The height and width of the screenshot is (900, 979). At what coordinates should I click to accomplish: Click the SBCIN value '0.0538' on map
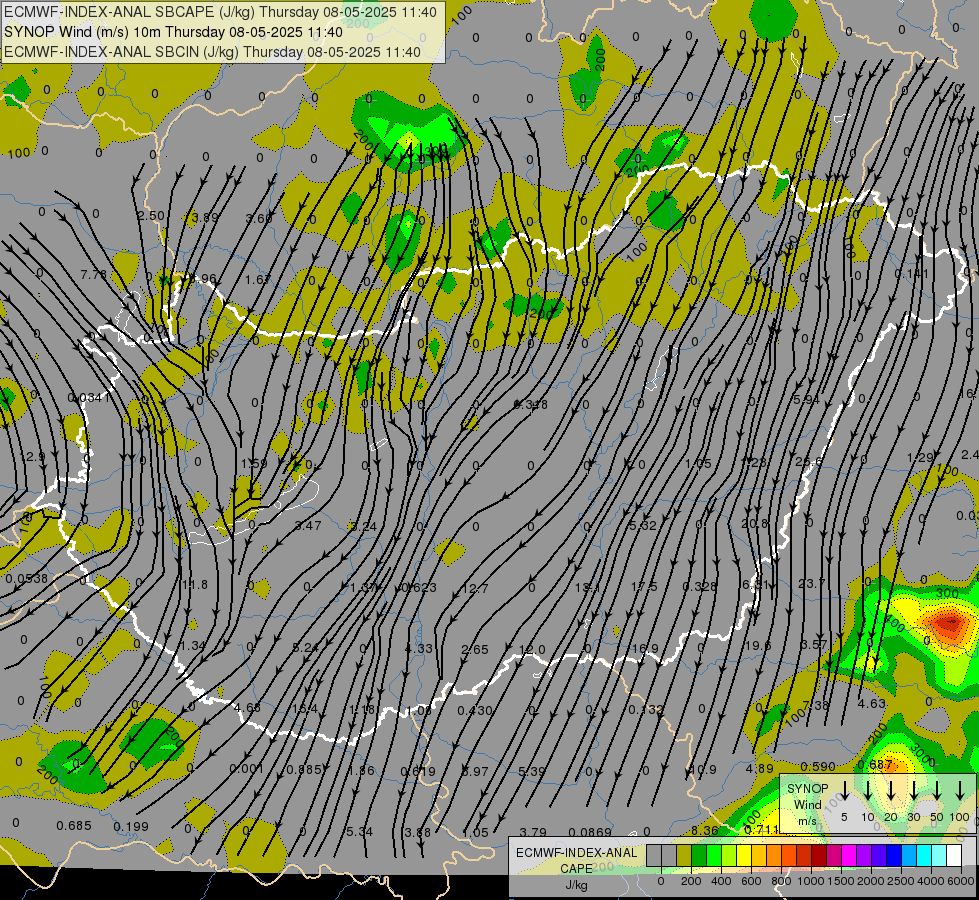tap(26, 578)
